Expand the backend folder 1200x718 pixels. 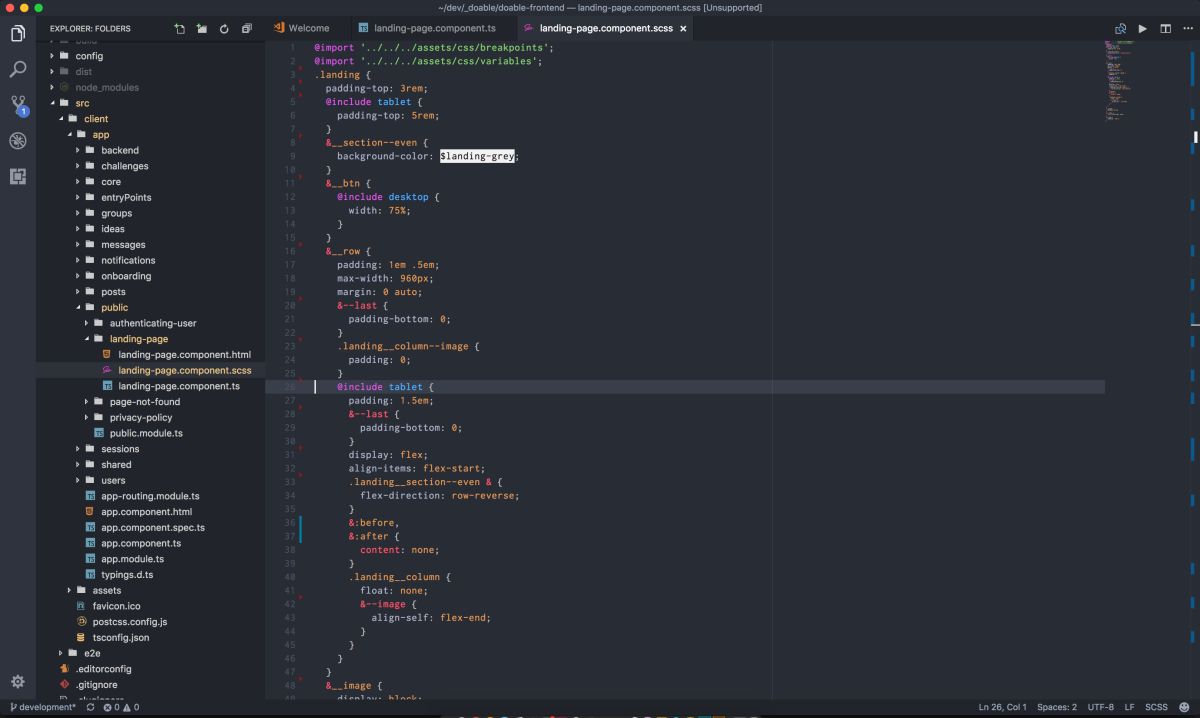78,150
